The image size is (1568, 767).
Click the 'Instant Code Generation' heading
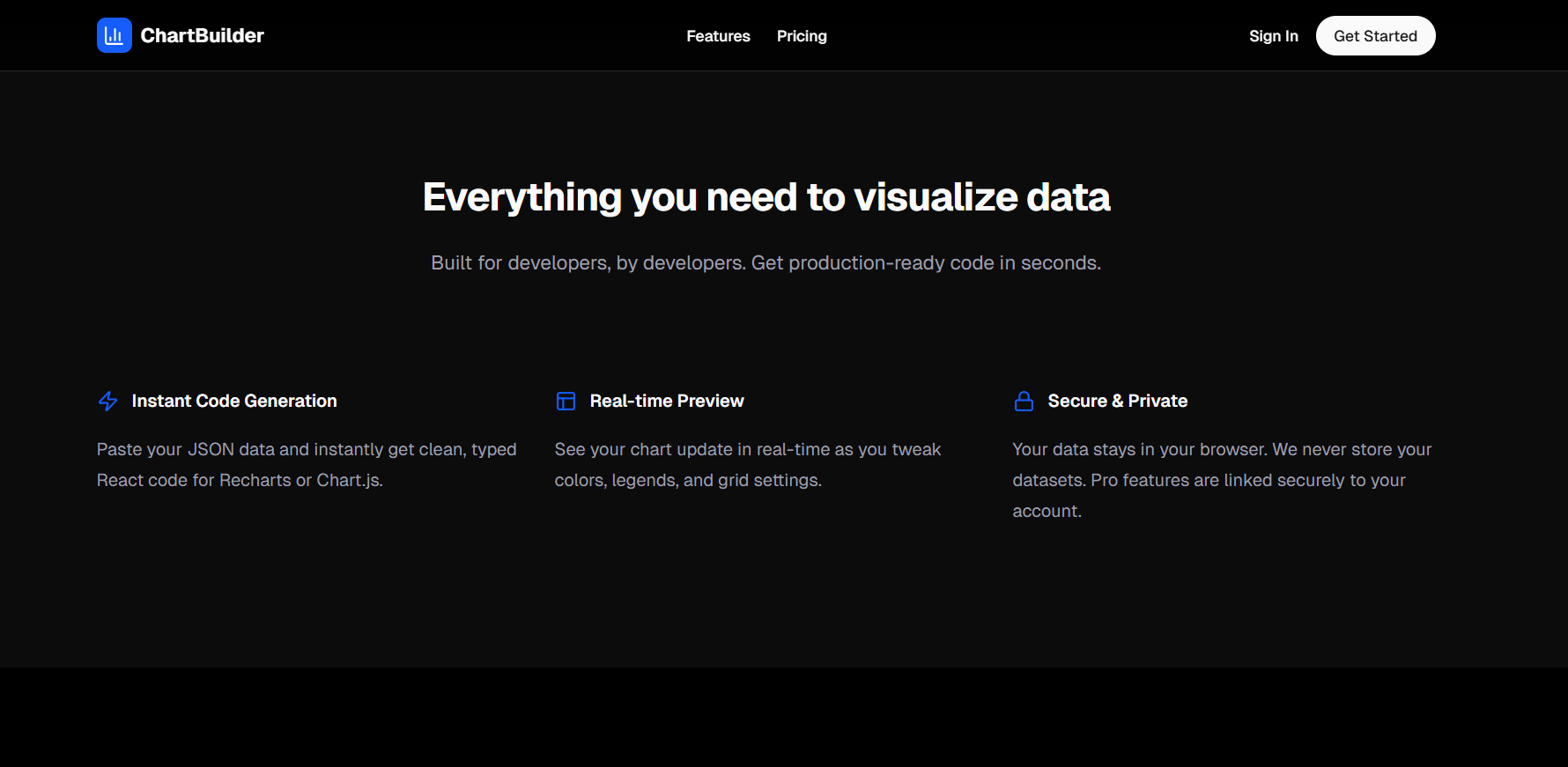tap(234, 401)
